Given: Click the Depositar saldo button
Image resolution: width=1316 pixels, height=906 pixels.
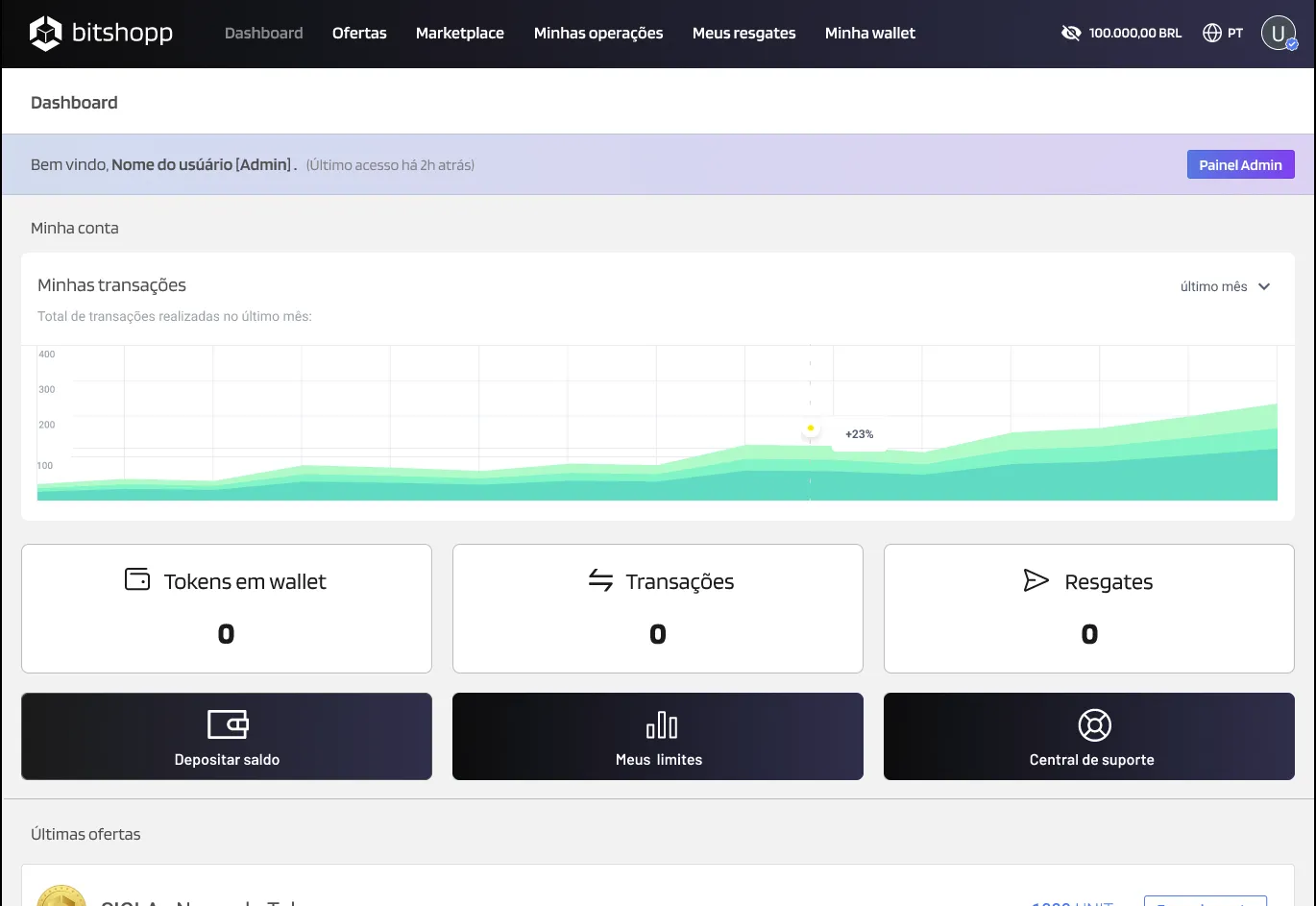Looking at the screenshot, I should coord(227,737).
